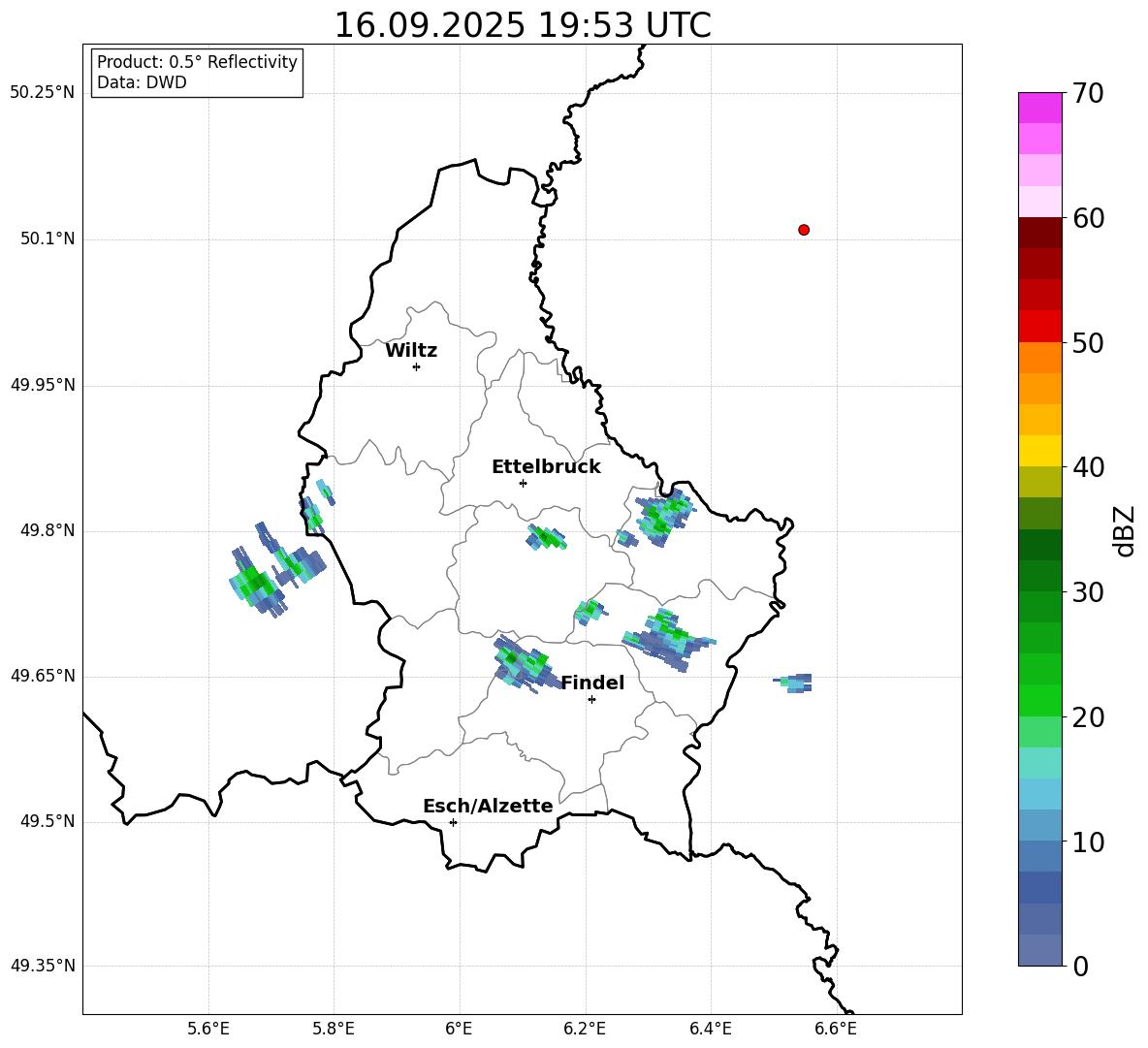Click the Findel station cross marker
1148x1048 pixels.
click(591, 700)
